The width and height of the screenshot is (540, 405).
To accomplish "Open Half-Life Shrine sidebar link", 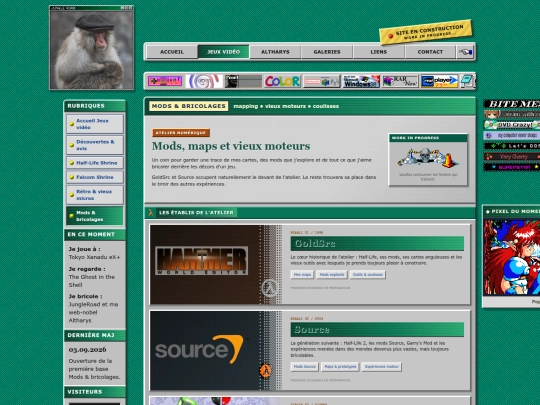I will (95, 163).
